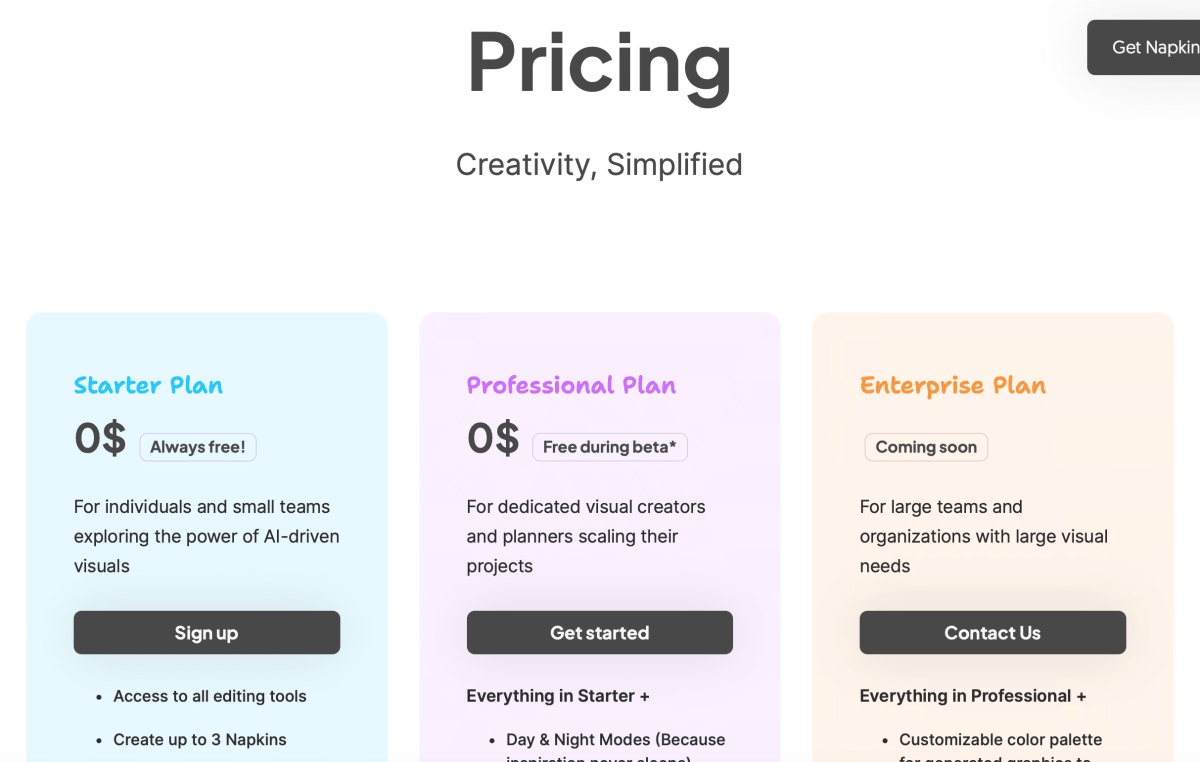Select the Professional Plan heading

[x=571, y=385]
